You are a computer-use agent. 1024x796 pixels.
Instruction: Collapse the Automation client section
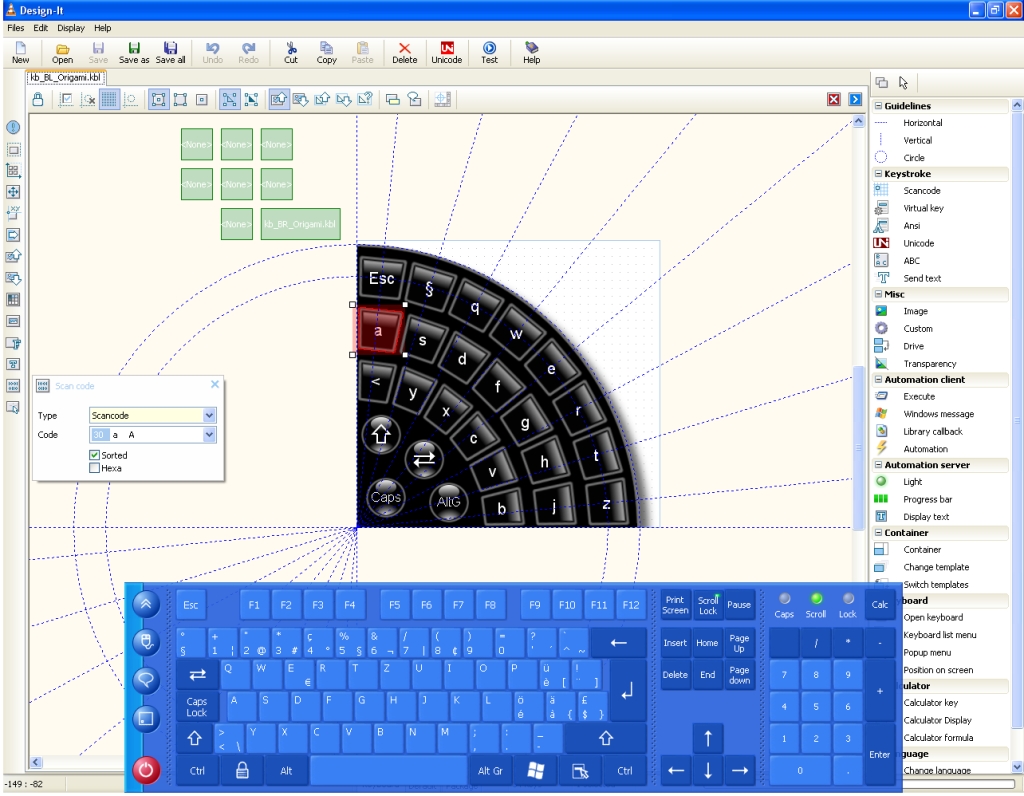point(878,379)
